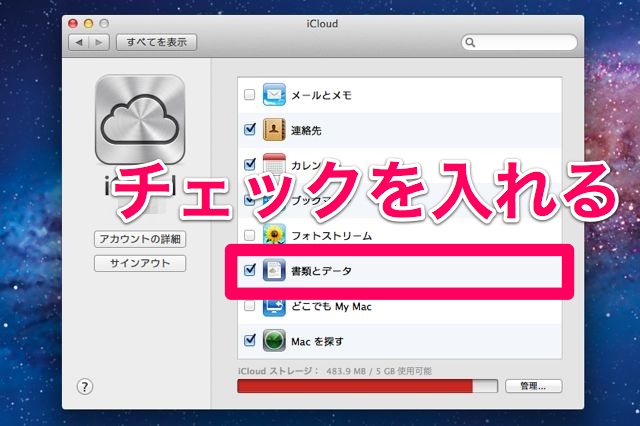Click the magnifier icon in search field
Image resolution: width=640 pixels, height=426 pixels.
click(x=470, y=42)
